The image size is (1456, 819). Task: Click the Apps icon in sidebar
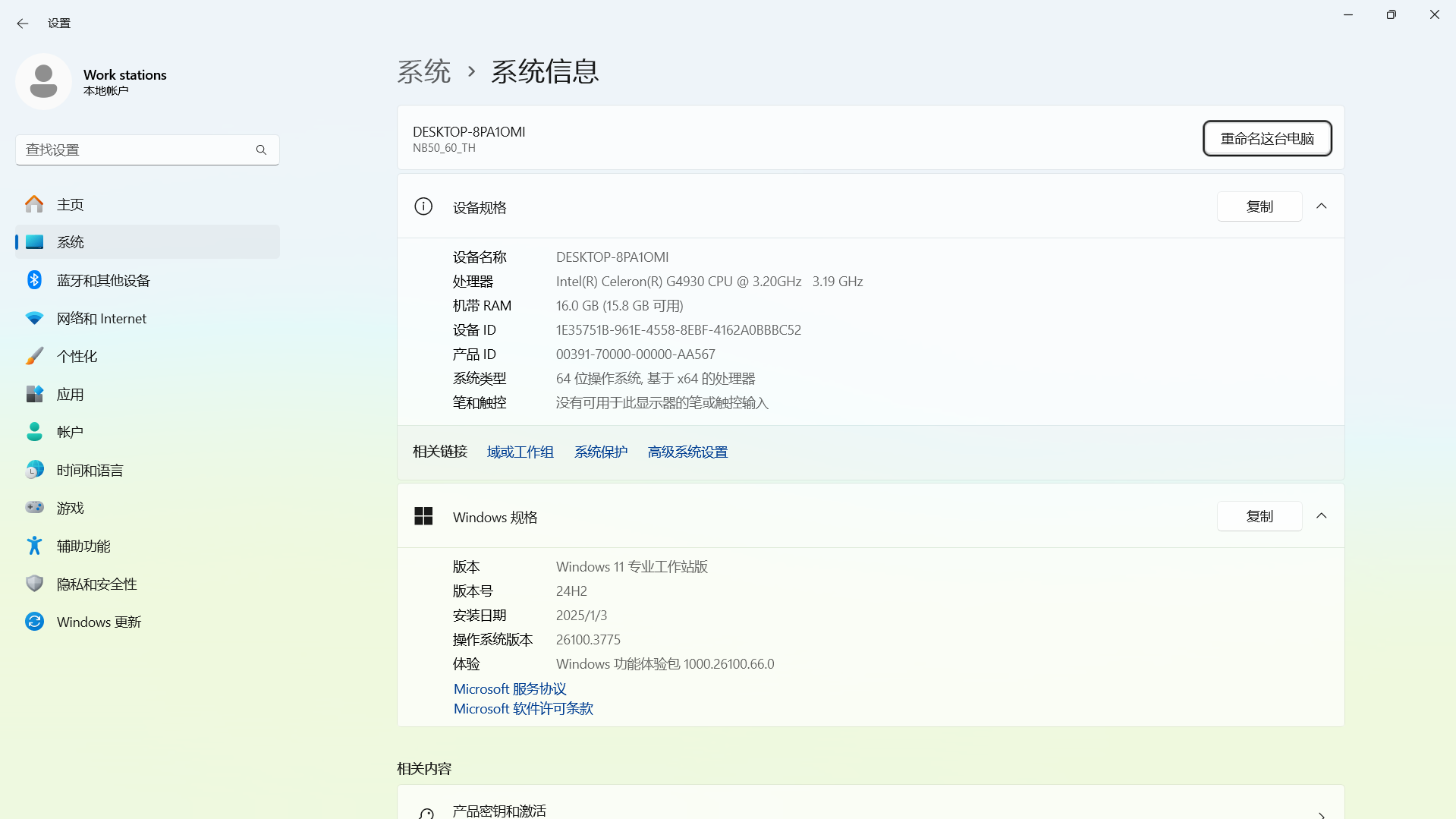coord(34,394)
